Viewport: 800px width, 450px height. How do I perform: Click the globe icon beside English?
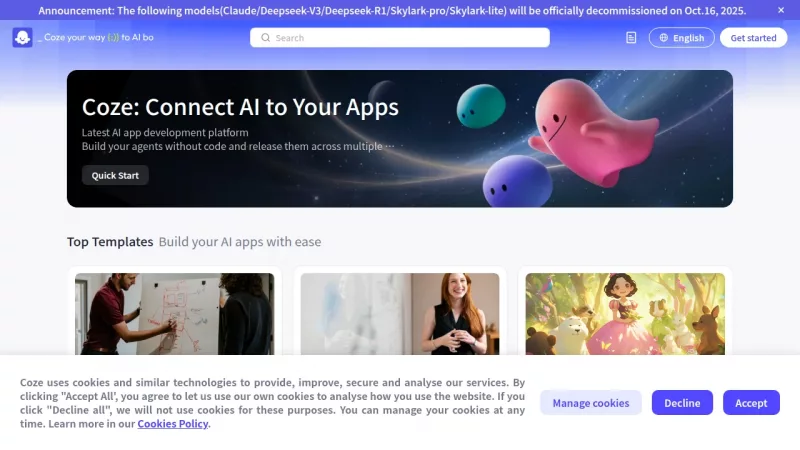point(664,38)
